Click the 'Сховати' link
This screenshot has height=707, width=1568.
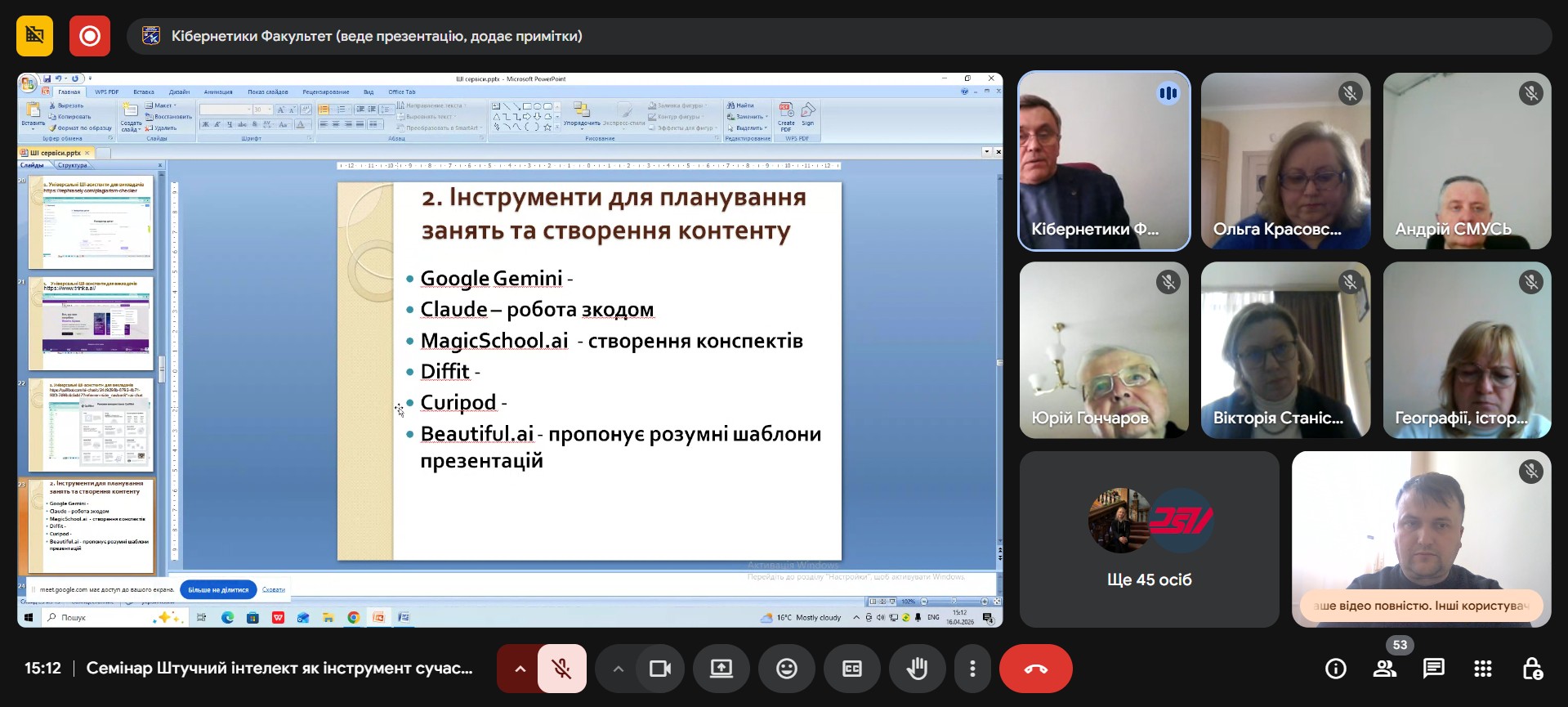click(x=274, y=589)
